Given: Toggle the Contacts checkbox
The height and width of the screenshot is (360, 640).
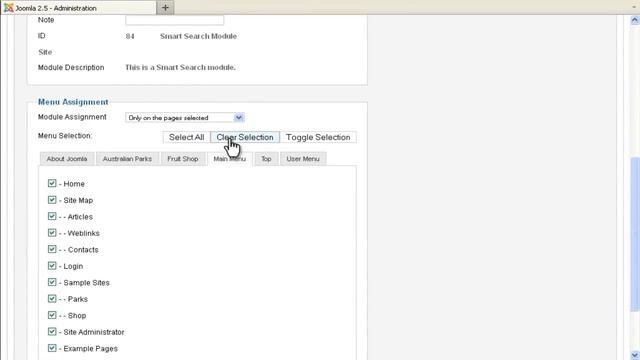Looking at the screenshot, I should click(52, 249).
